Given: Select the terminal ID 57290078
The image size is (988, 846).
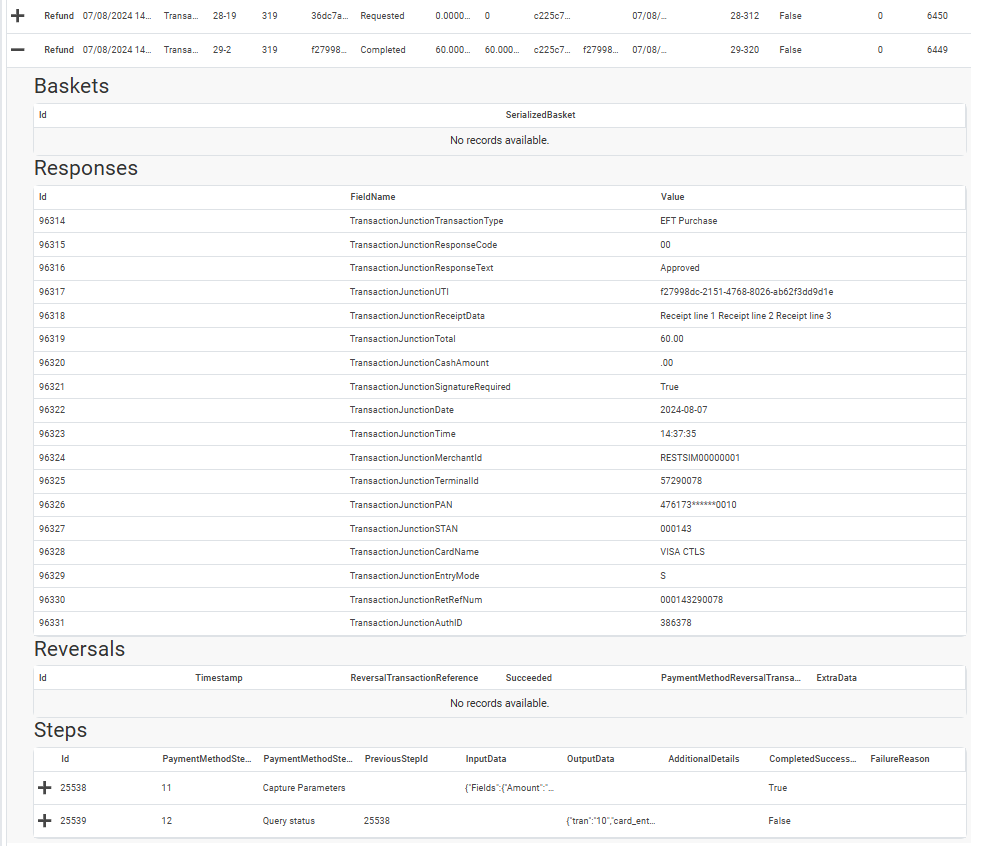Looking at the screenshot, I should click(x=681, y=481).
